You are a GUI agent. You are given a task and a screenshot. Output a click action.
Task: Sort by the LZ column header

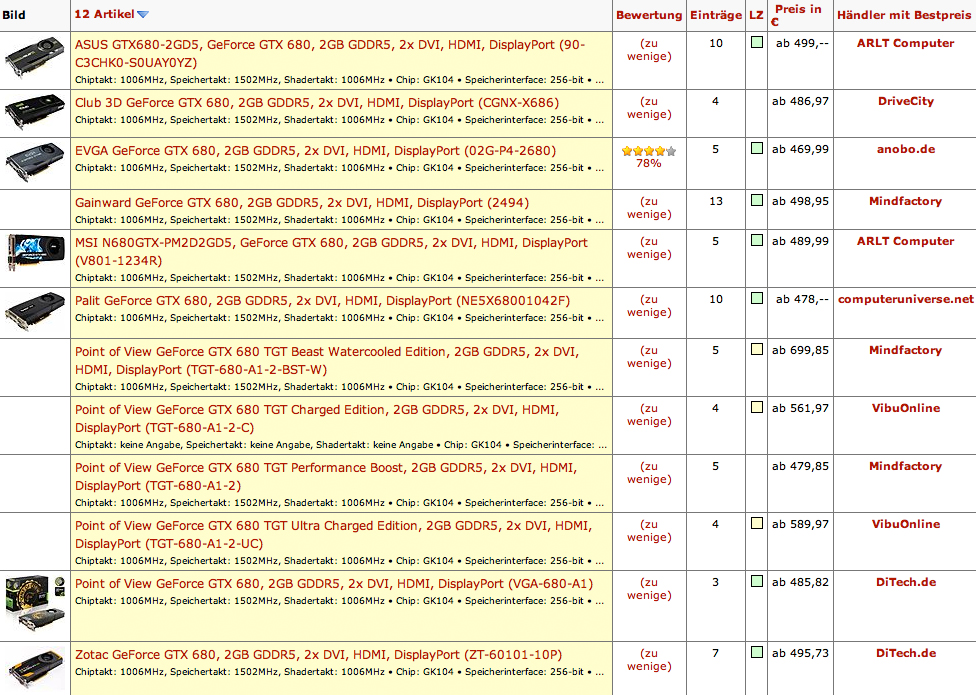756,15
